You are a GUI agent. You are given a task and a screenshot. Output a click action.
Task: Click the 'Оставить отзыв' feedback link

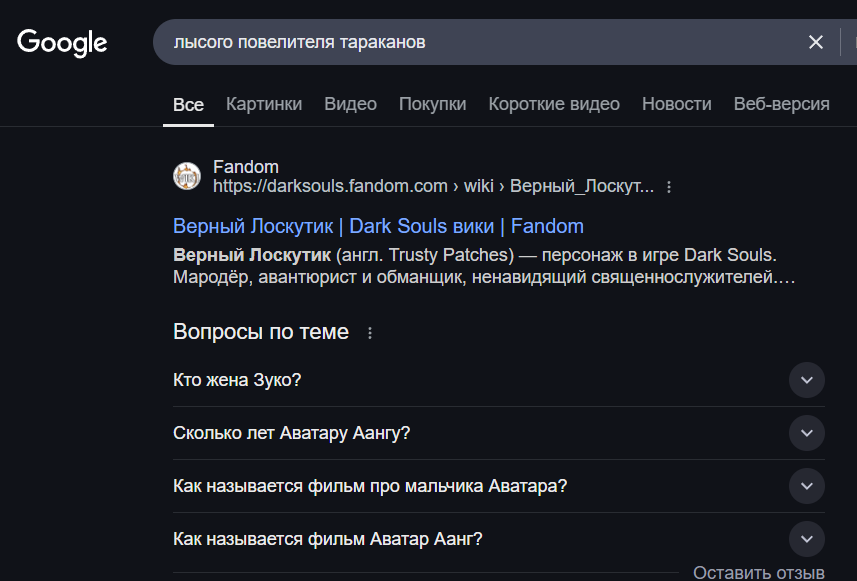[x=759, y=572]
